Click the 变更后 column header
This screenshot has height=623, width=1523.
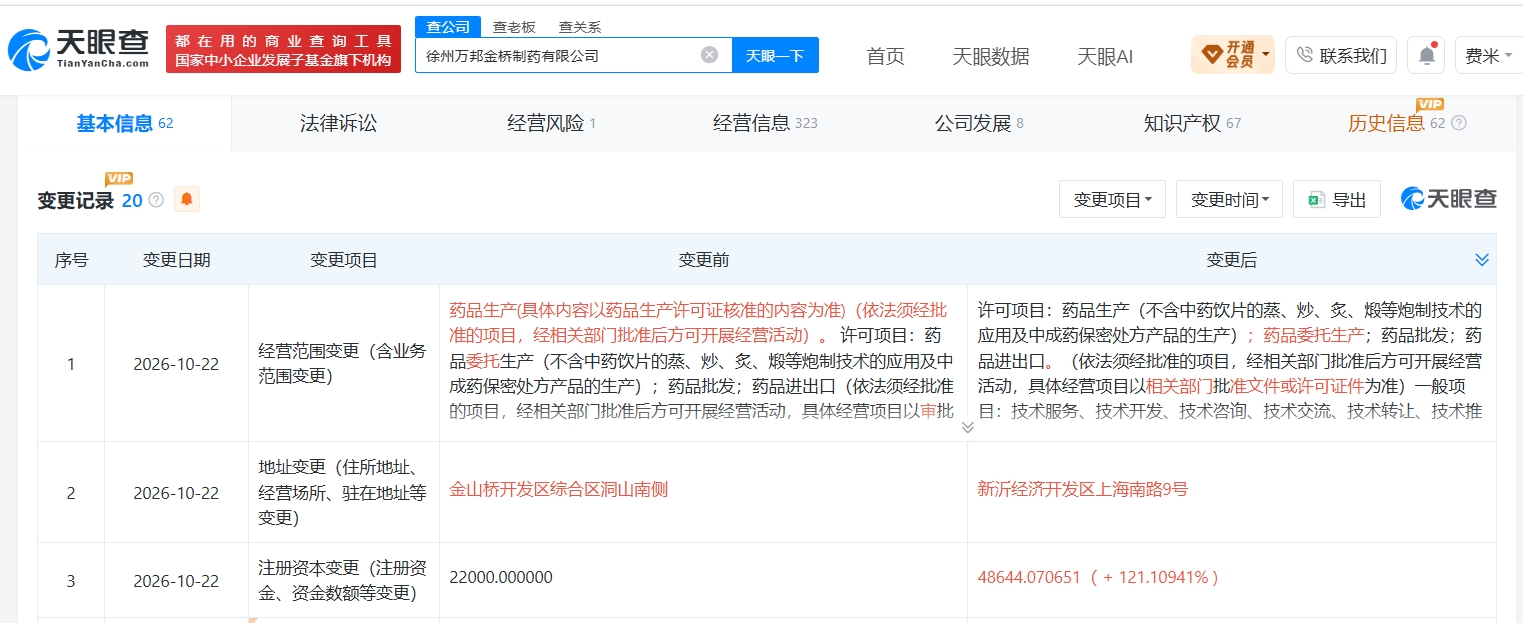1232,260
